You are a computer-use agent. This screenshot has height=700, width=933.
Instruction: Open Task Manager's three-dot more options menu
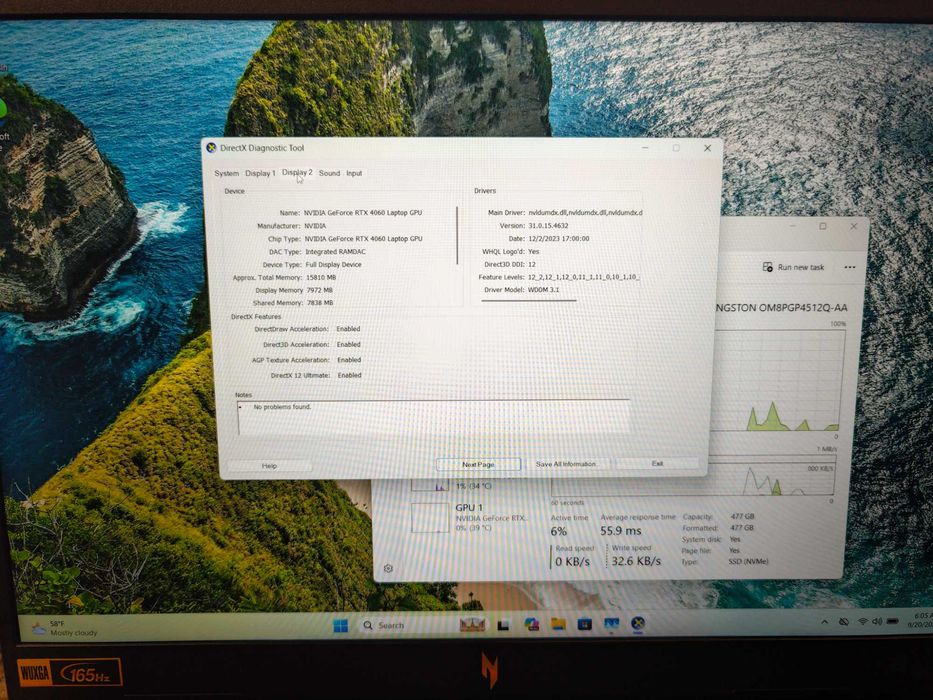tap(850, 267)
